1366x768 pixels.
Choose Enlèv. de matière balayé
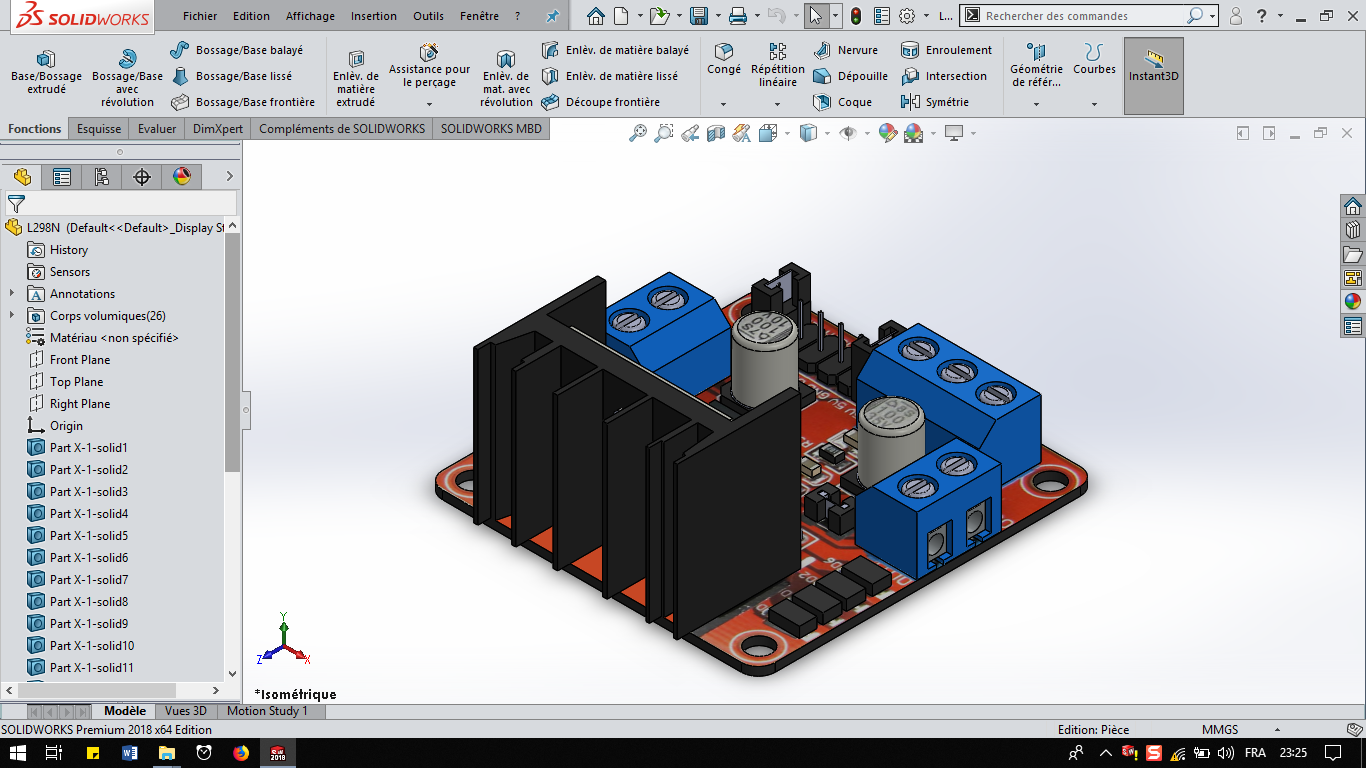tap(615, 50)
